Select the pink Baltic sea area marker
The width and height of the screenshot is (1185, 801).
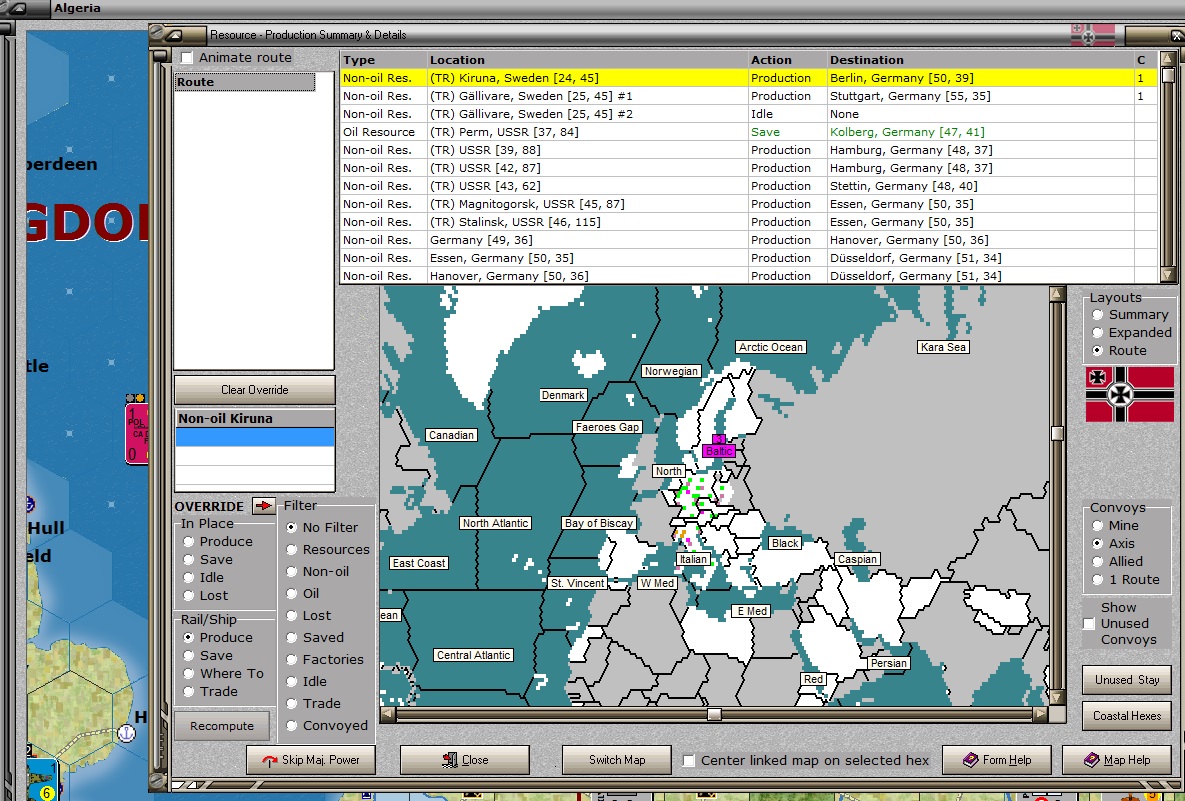[719, 451]
